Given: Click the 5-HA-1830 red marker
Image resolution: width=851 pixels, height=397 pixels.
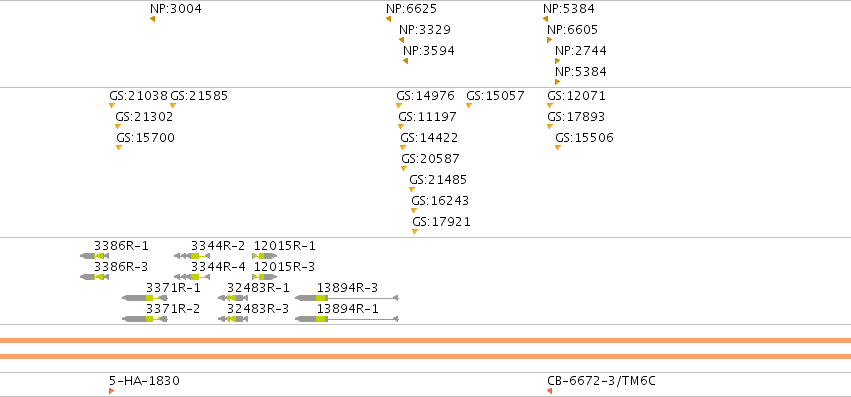Looking at the screenshot, I should click(x=112, y=391).
